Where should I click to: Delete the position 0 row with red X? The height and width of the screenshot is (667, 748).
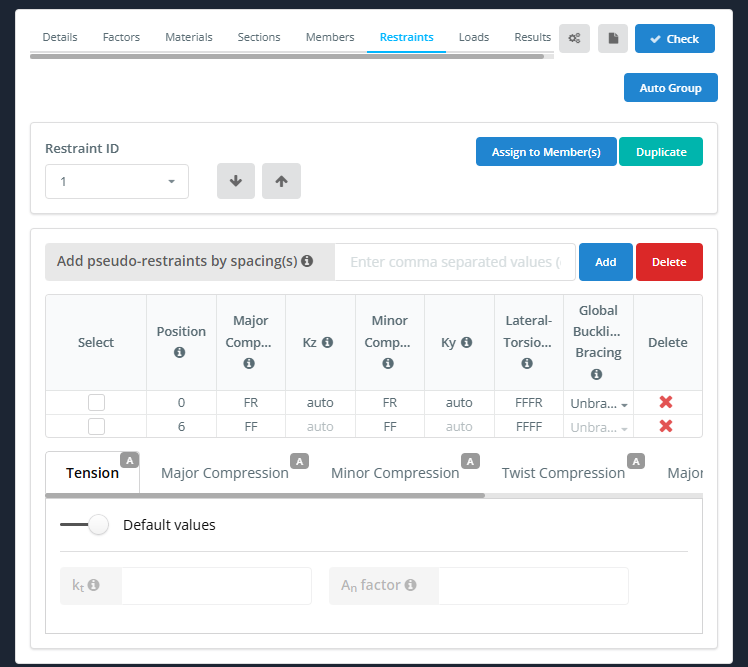[x=666, y=402]
